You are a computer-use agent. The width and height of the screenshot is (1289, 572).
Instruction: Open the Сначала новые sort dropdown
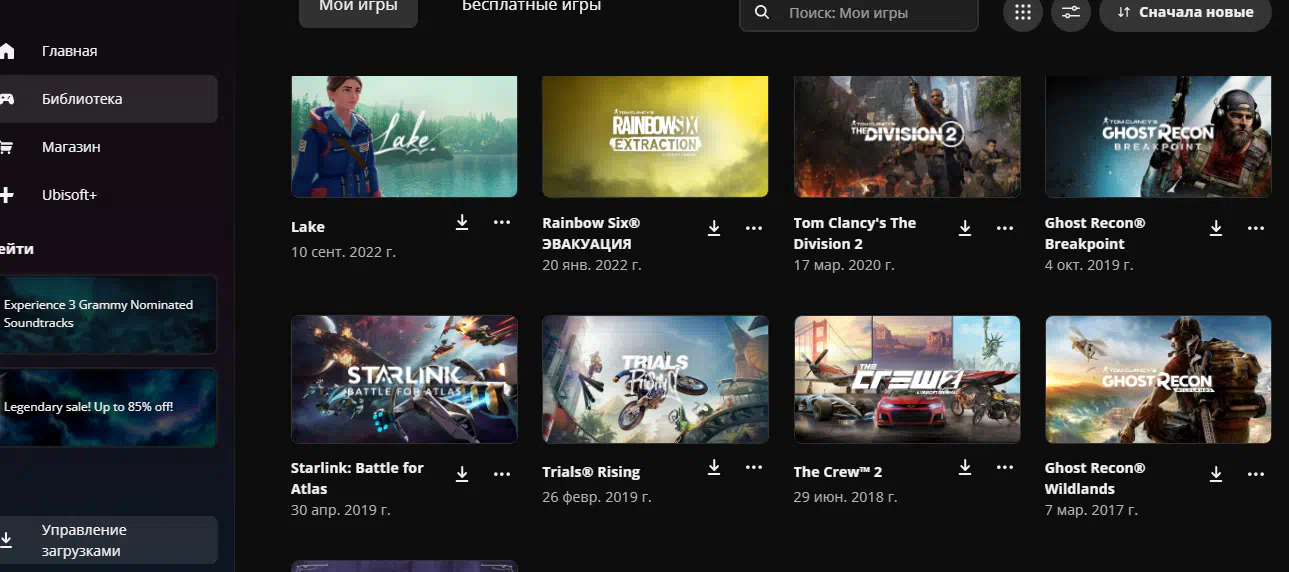click(x=1185, y=12)
